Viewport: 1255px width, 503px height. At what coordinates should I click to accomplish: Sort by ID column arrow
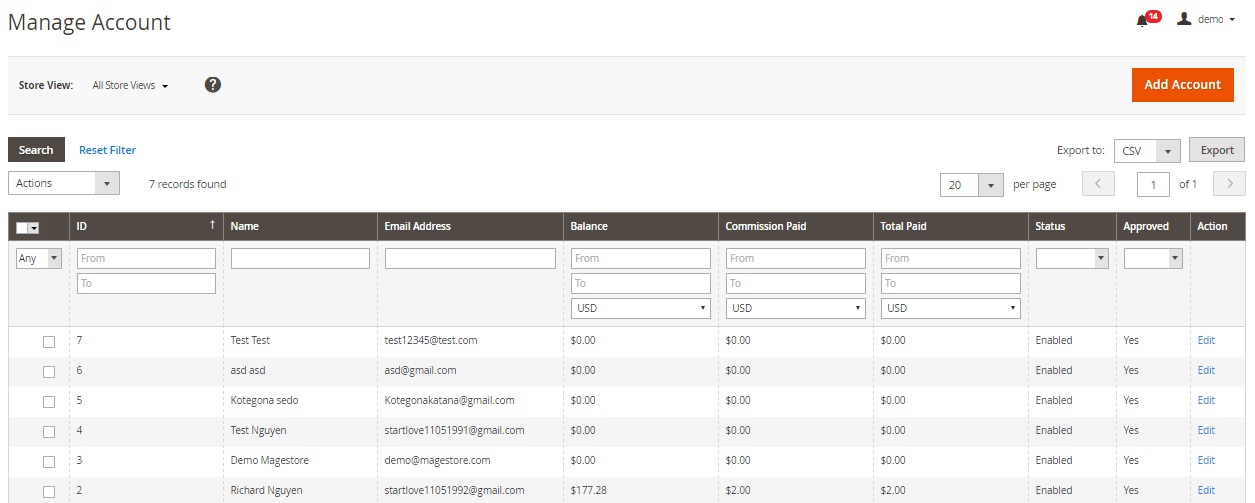212,226
